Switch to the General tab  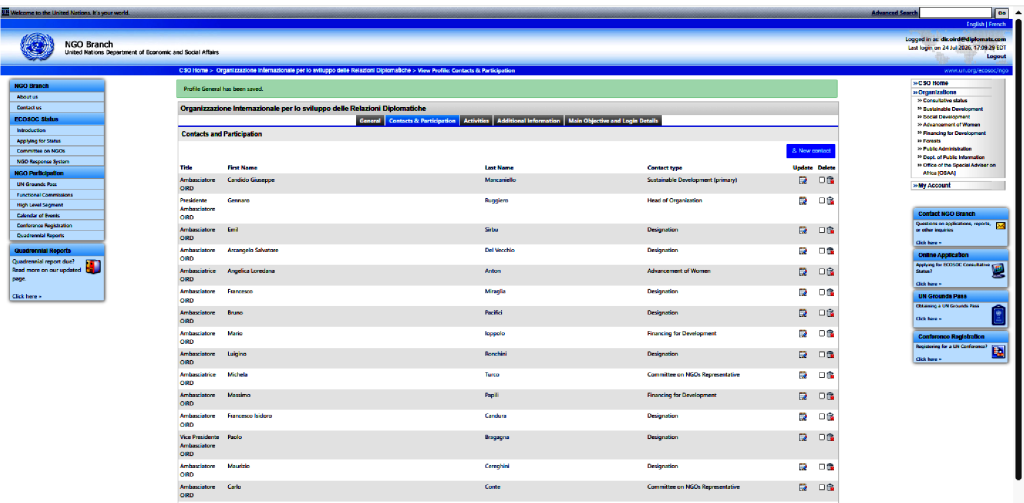(370, 121)
